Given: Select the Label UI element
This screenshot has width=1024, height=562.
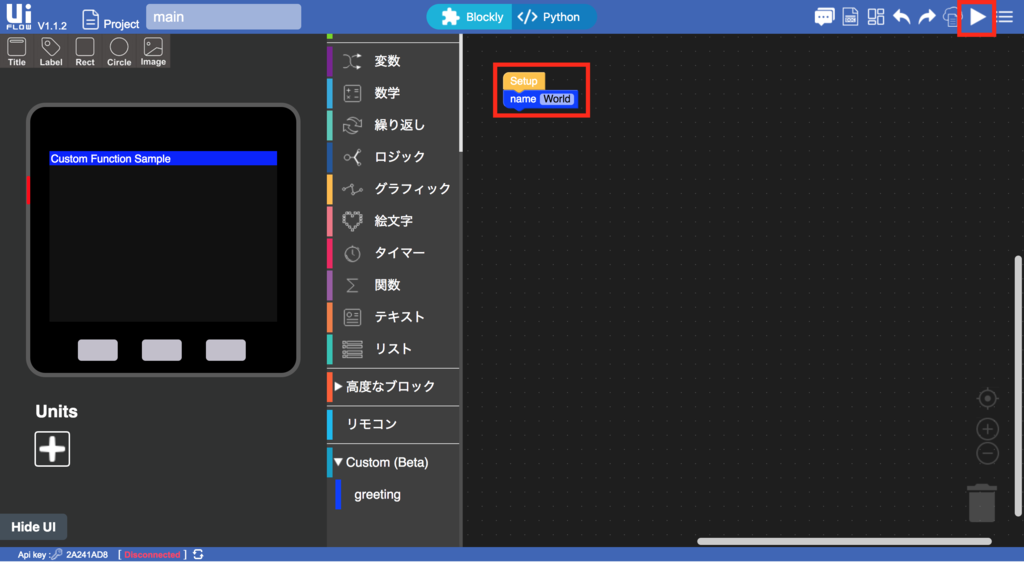Looking at the screenshot, I should click(x=51, y=52).
